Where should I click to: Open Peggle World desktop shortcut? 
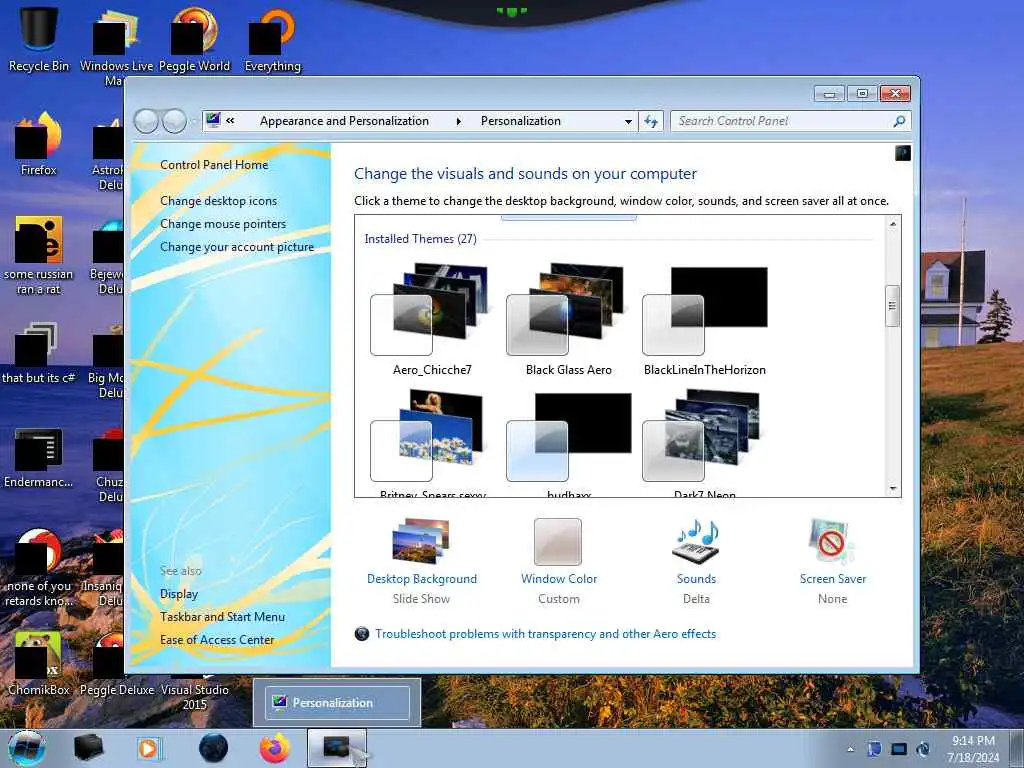(195, 38)
